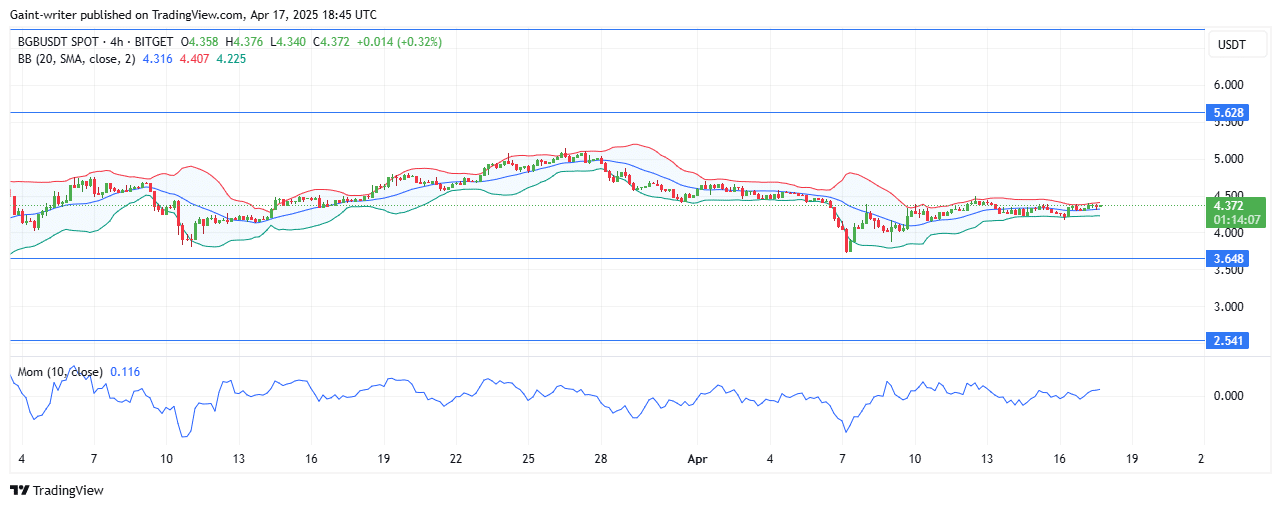Click the 28 date on the time axis
Screen dimensions: 1281x508
point(602,458)
